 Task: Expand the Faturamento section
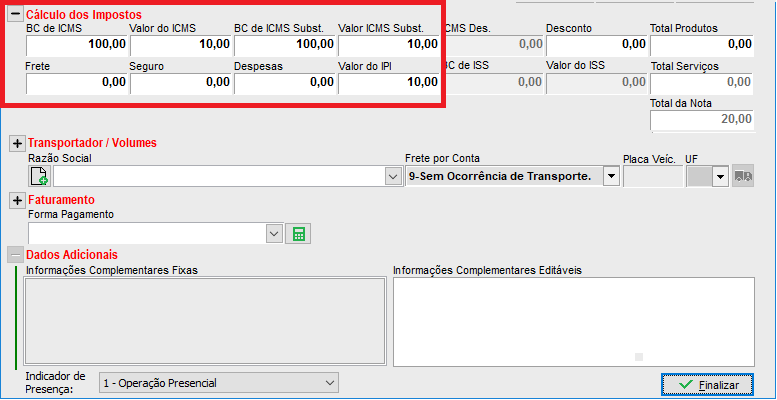16,200
